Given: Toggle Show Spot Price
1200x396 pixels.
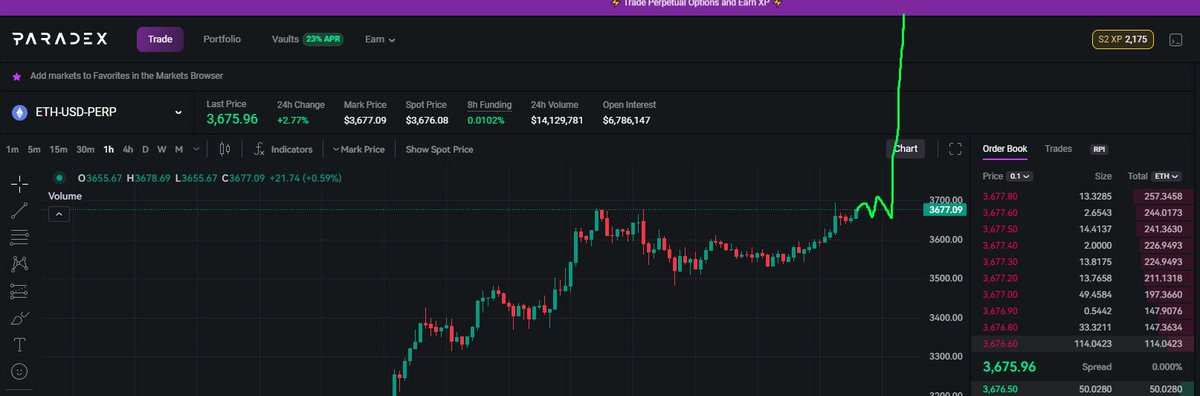Looking at the screenshot, I should (x=439, y=149).
